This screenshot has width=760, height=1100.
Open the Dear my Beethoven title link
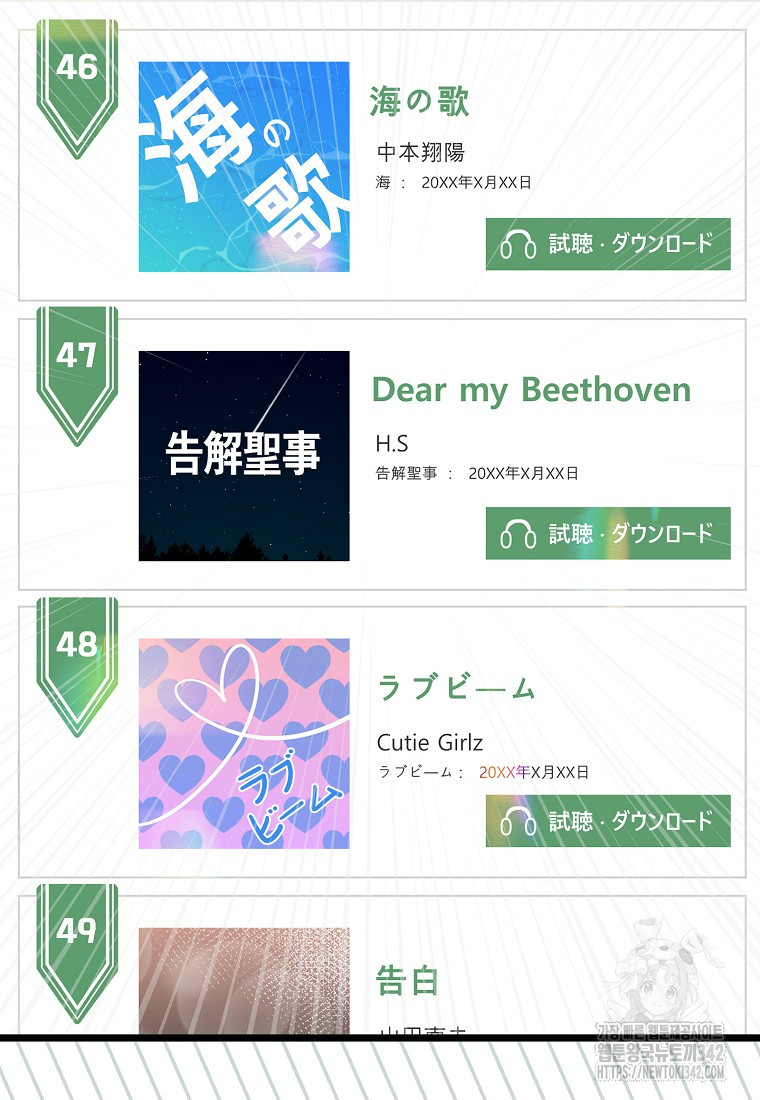point(531,389)
